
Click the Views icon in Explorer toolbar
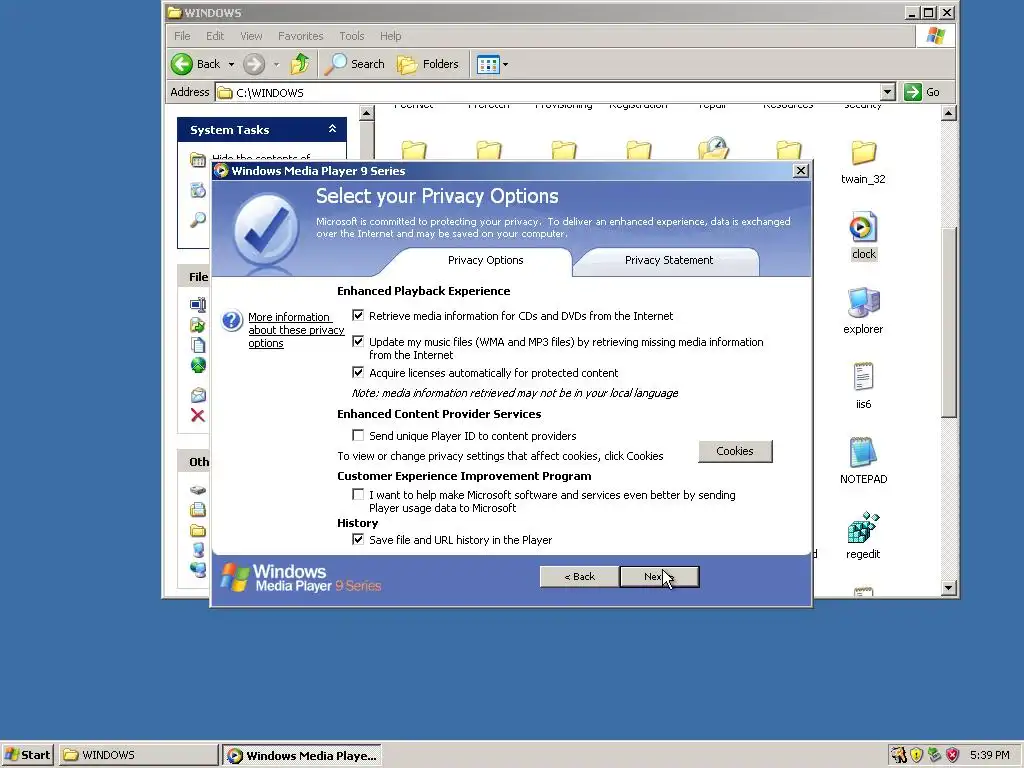[487, 64]
